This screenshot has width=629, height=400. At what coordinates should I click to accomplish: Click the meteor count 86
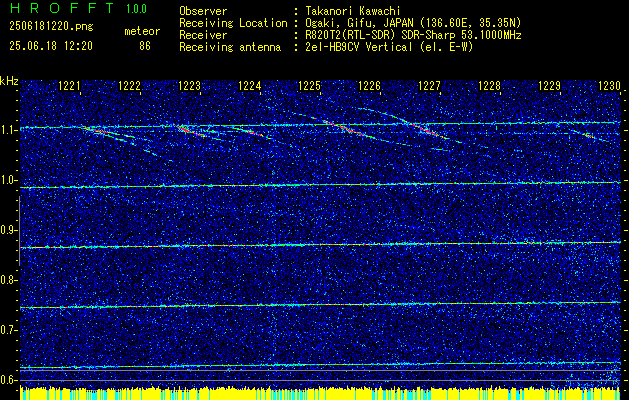[x=145, y=46]
